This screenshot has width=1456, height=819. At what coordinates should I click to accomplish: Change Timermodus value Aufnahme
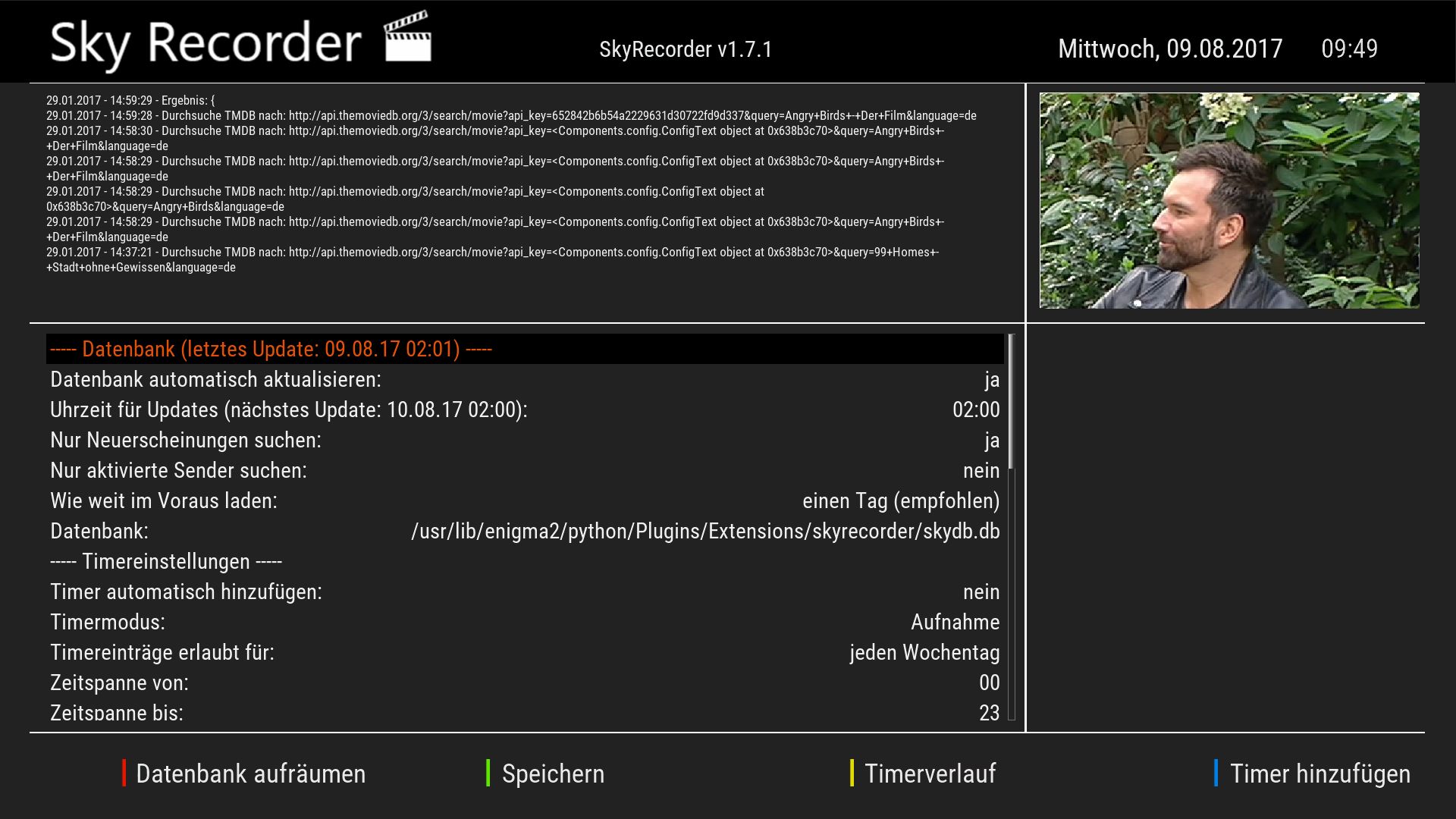(x=954, y=622)
